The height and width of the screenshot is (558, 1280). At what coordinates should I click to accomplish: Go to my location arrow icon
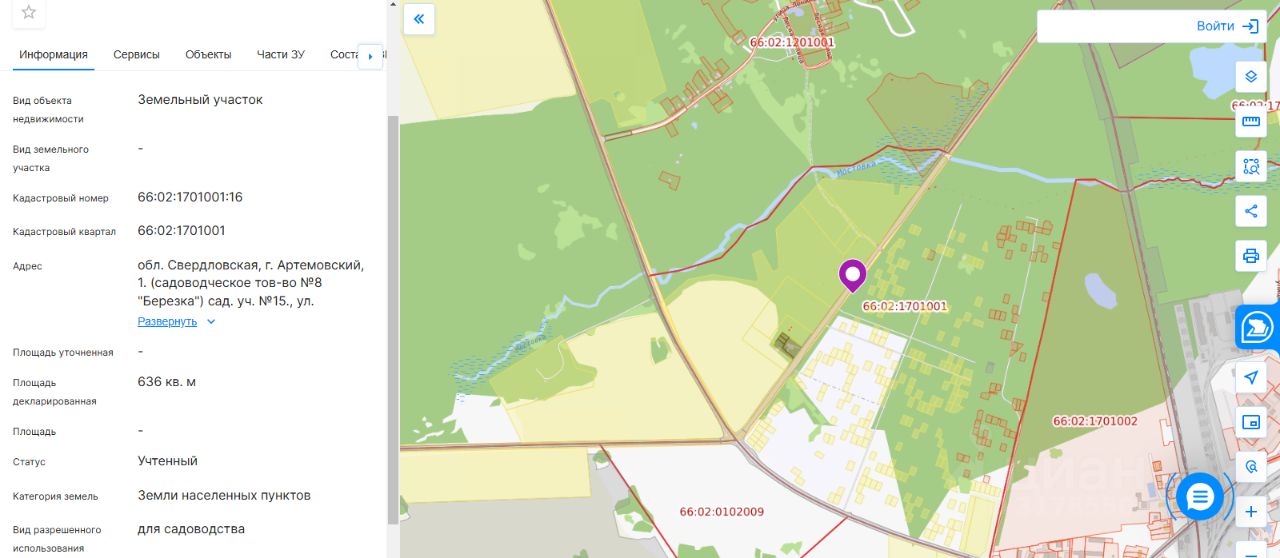1250,377
